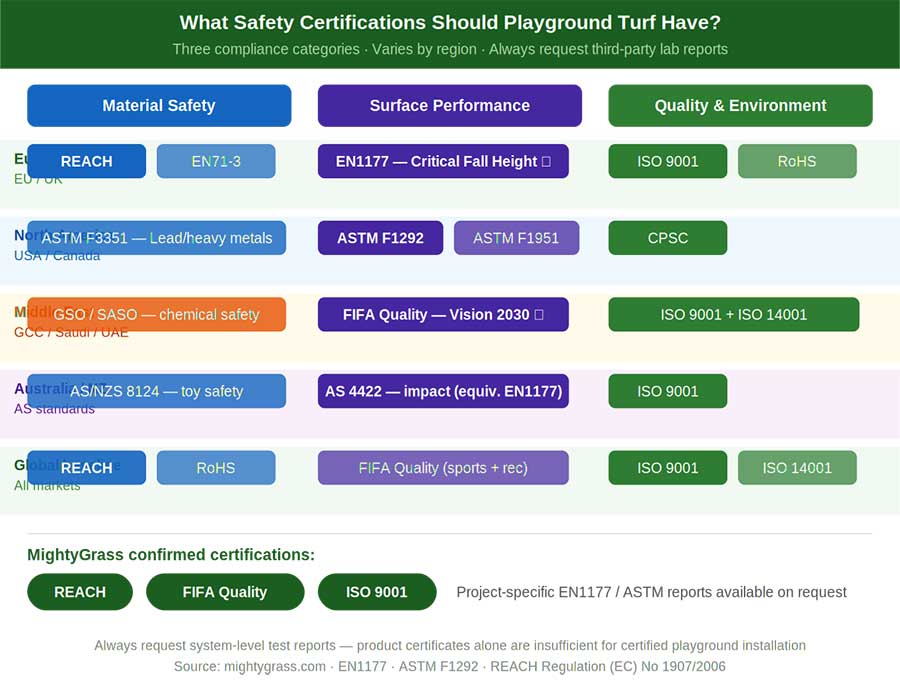Select the CPSC badge for North America
Viewport: 900px width, 687px height.
click(x=667, y=238)
